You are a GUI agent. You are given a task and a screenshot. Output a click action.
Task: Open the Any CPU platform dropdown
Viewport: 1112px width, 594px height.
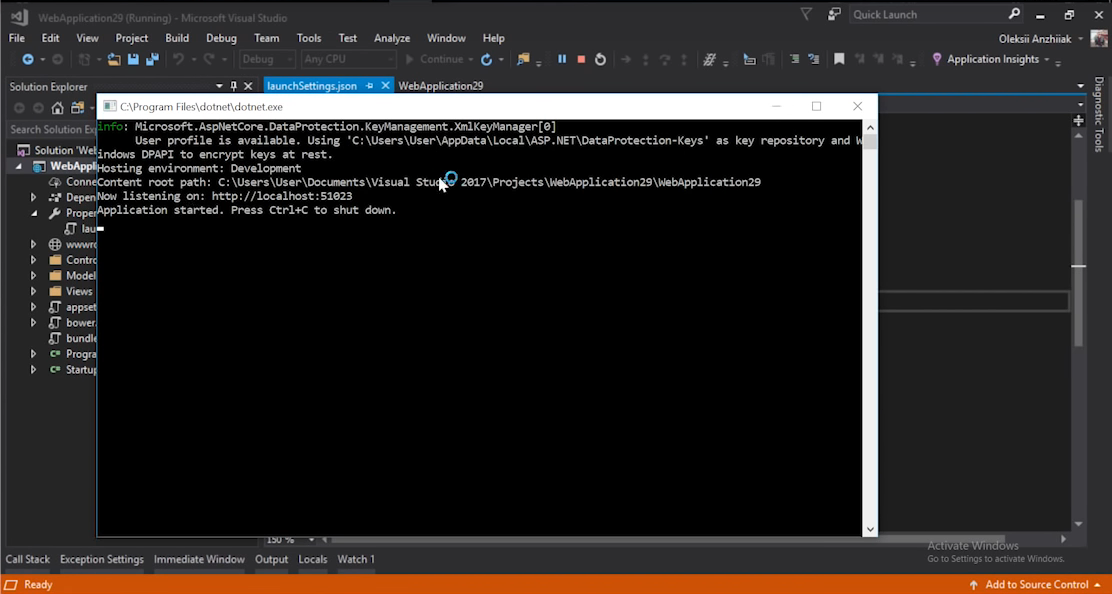[x=348, y=60]
